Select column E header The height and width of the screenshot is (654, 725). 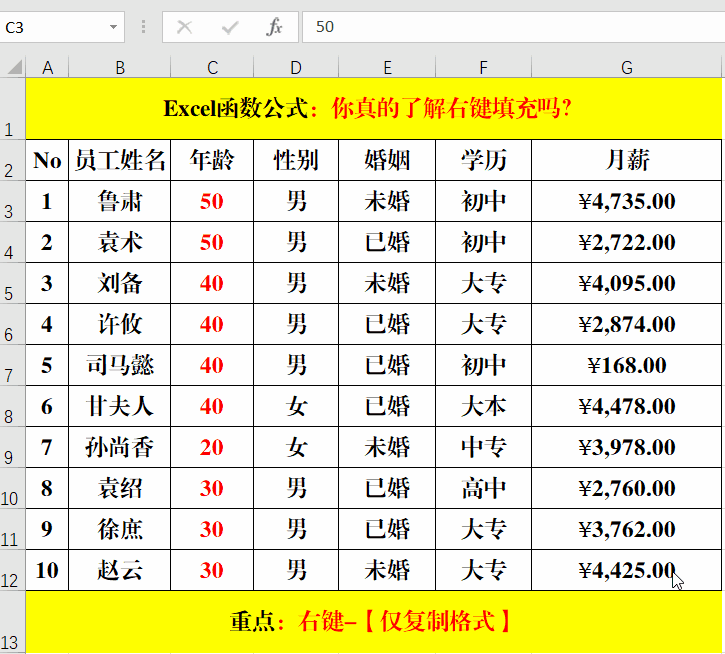click(x=387, y=68)
